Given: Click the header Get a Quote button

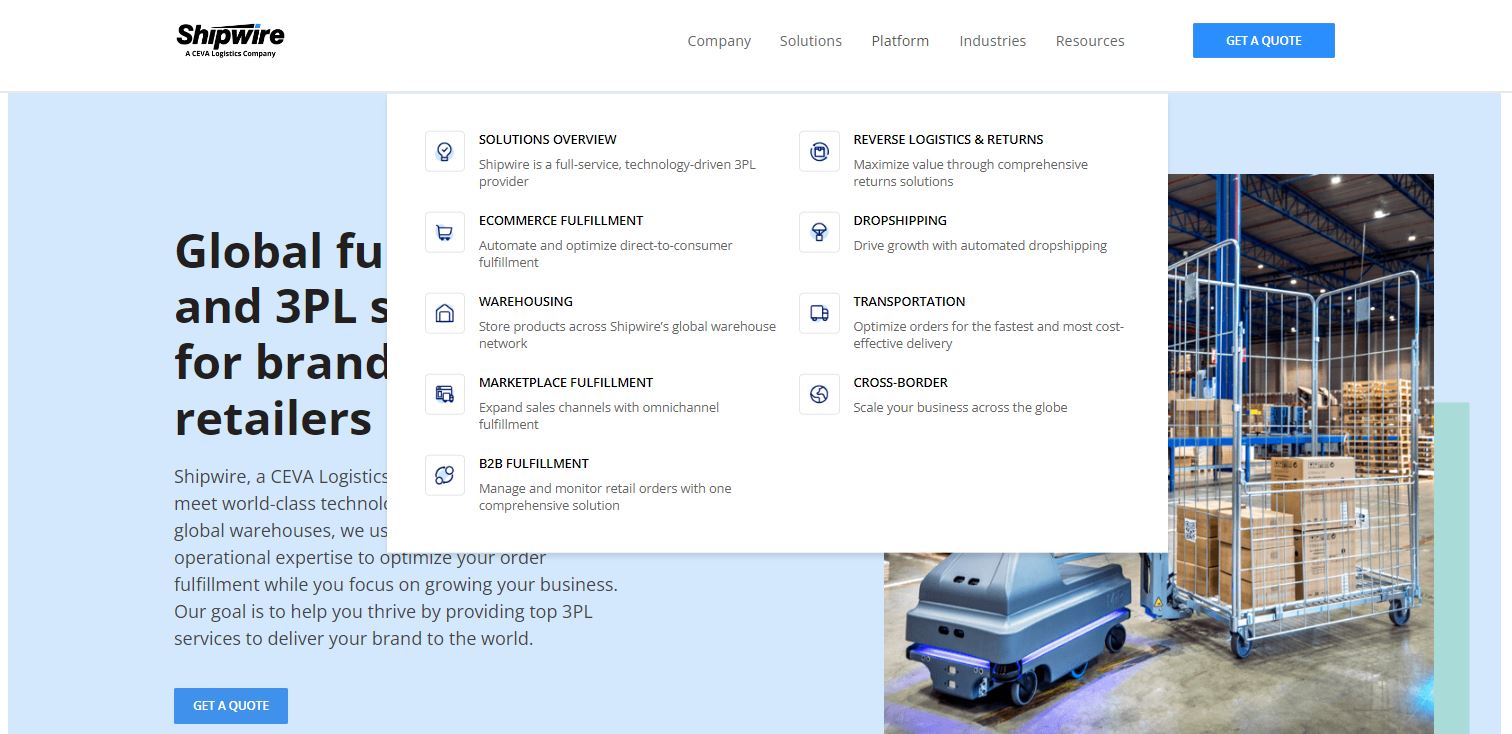Looking at the screenshot, I should click(1264, 41).
